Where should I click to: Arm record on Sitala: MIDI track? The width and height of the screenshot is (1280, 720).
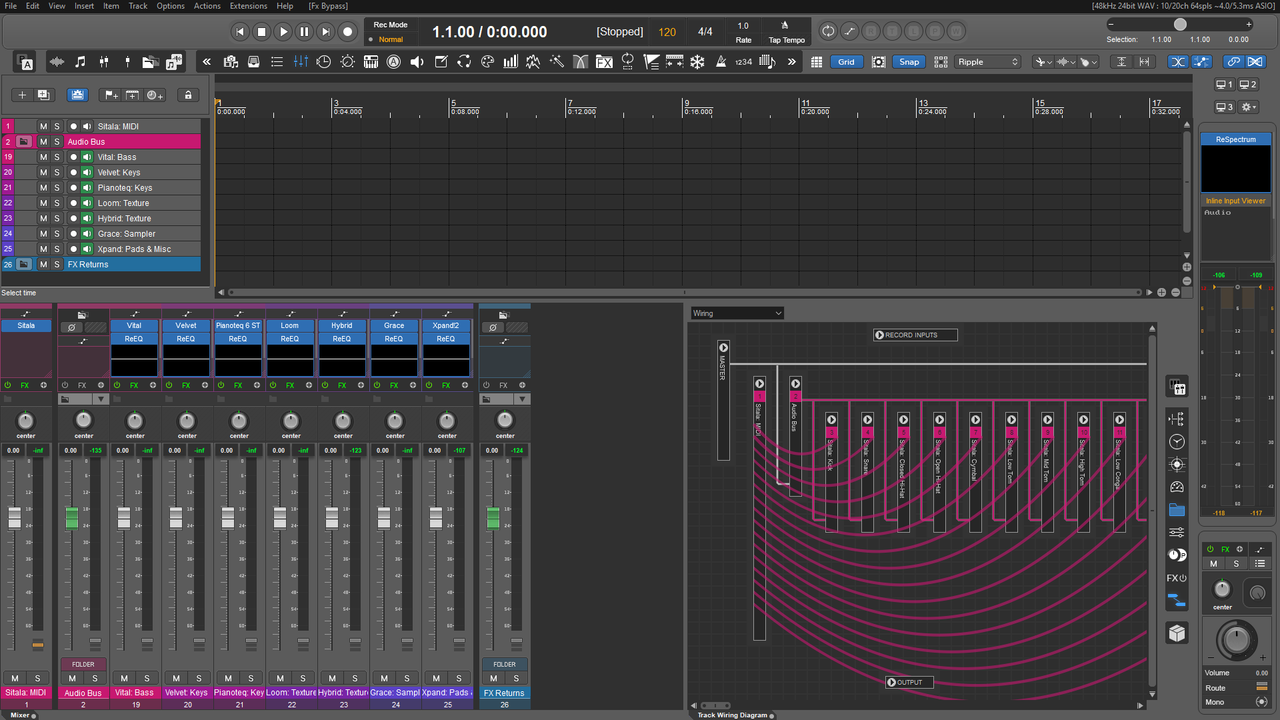[x=73, y=126]
